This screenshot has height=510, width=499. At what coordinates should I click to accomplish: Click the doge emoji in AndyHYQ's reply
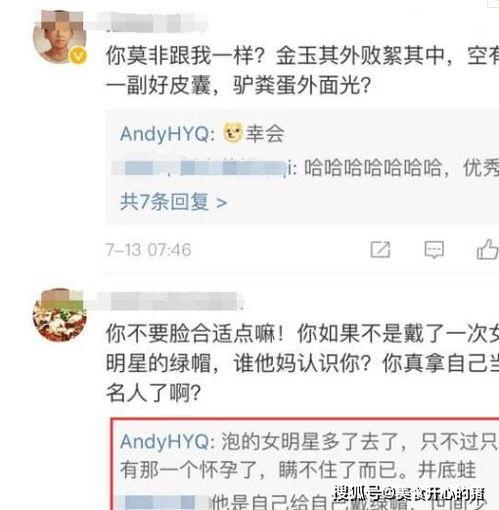233,133
